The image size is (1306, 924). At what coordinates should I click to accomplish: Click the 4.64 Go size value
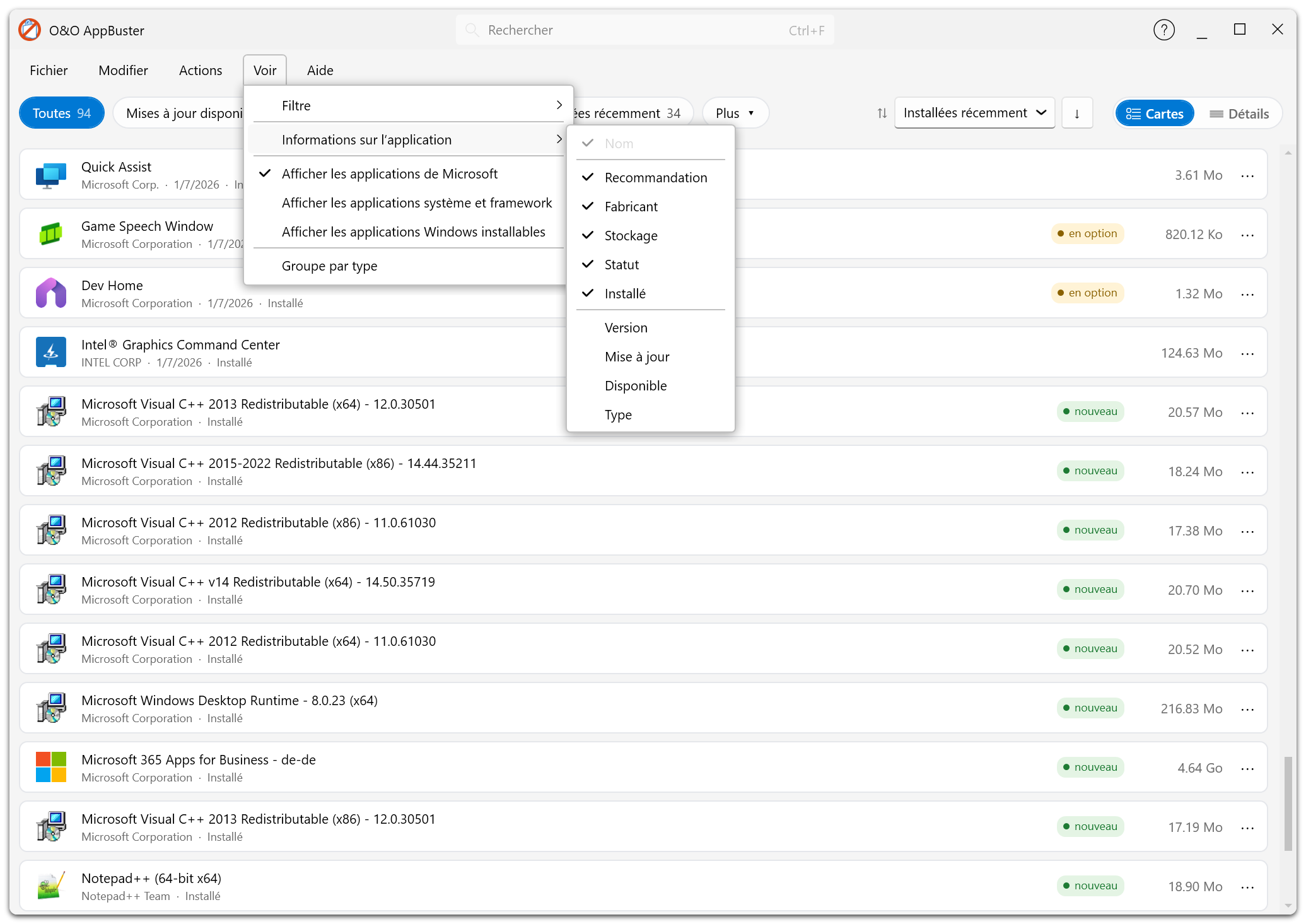pos(1199,768)
